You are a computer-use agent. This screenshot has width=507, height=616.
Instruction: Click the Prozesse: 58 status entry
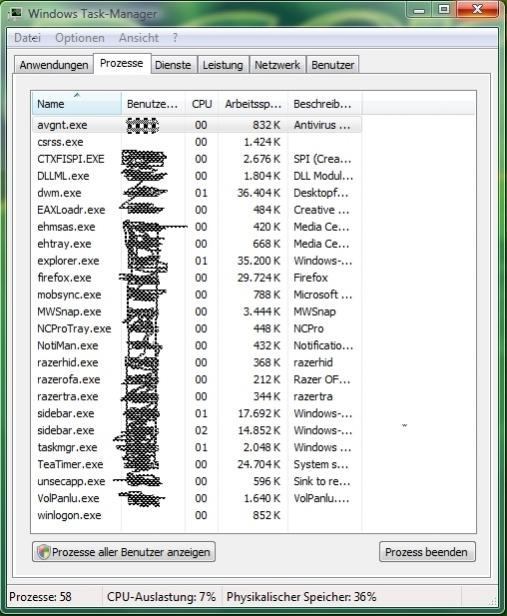pyautogui.click(x=40, y=597)
